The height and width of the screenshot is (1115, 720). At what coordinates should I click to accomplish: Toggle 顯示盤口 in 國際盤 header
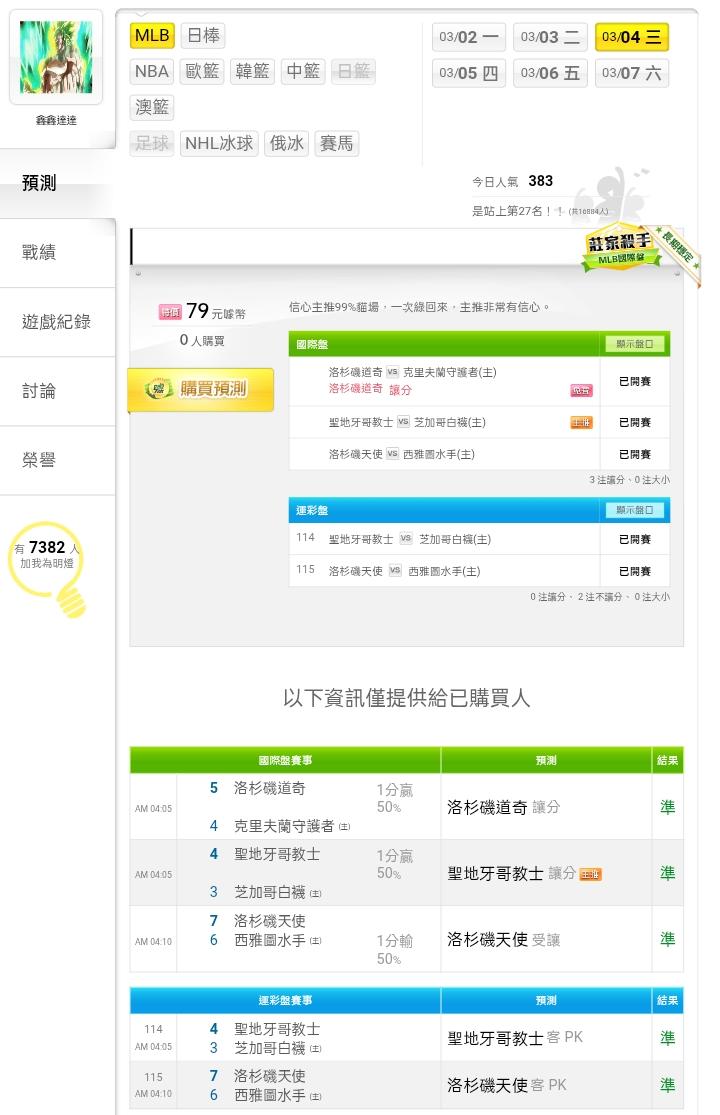click(x=634, y=344)
